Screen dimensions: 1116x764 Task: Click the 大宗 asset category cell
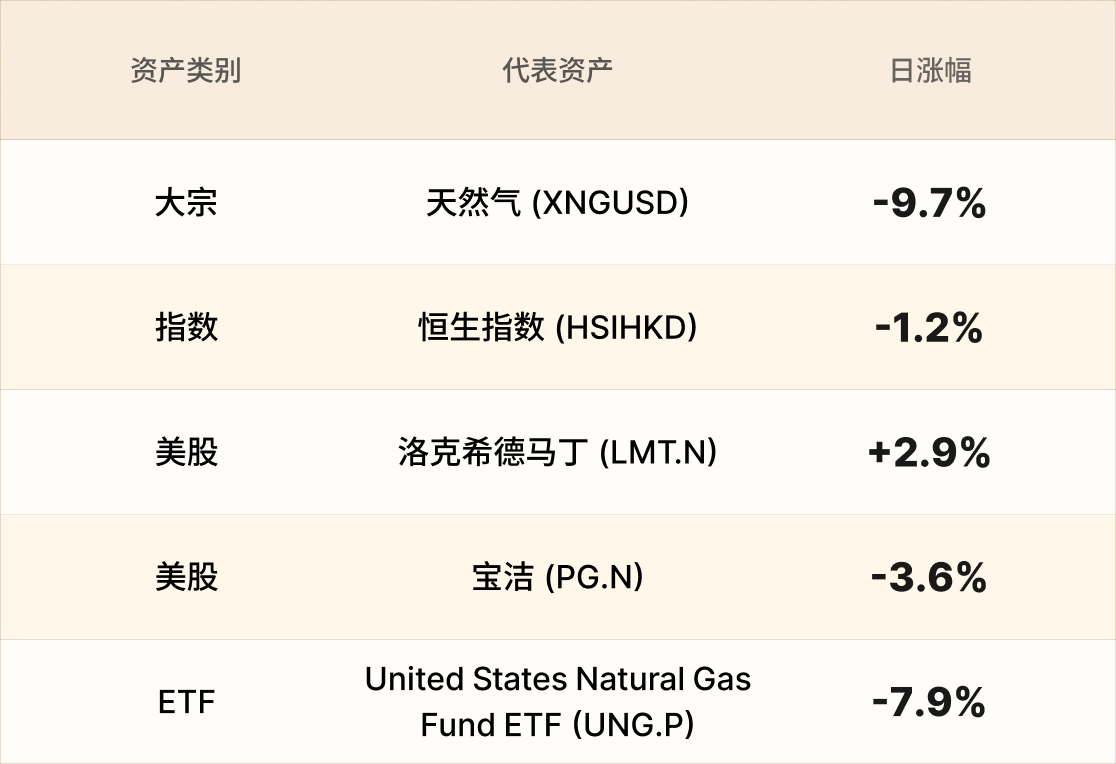[x=186, y=203]
